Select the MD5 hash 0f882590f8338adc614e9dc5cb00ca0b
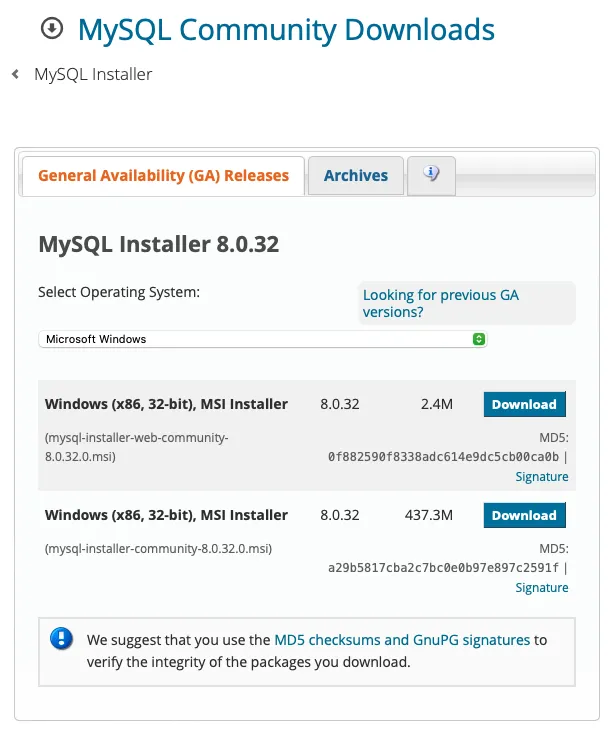 (x=443, y=457)
